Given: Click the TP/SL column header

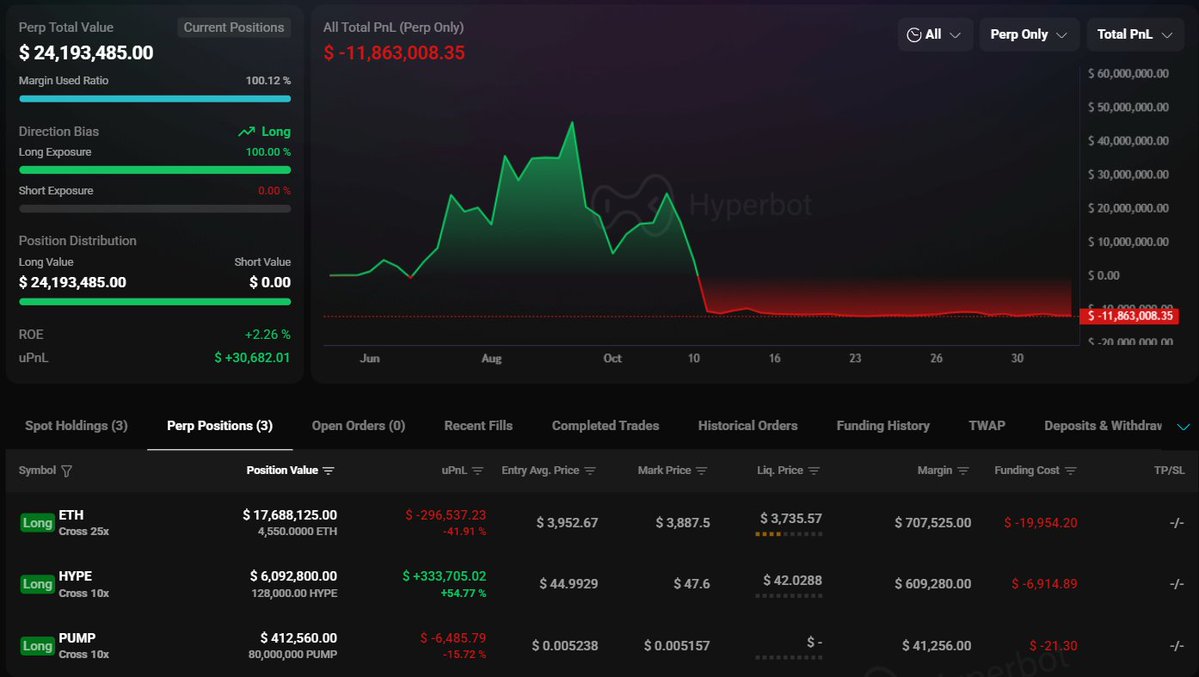Looking at the screenshot, I should (x=1169, y=470).
